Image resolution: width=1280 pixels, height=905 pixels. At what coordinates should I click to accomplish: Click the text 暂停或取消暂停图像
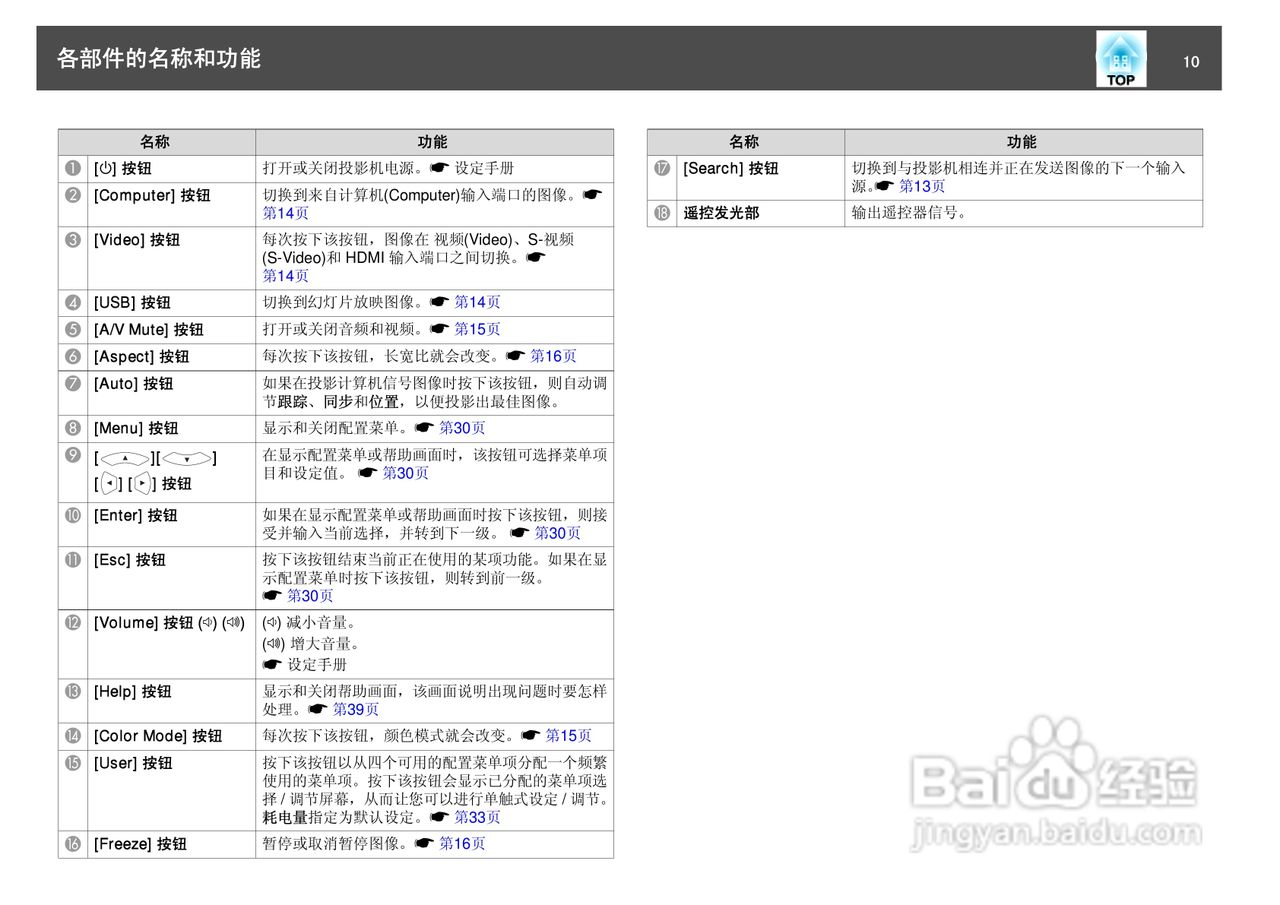pyautogui.click(x=330, y=844)
